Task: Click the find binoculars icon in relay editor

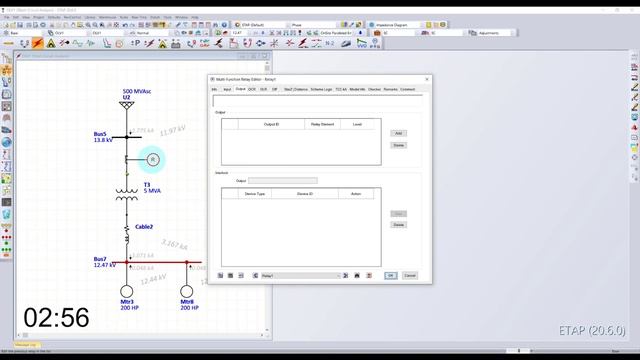Action: (x=357, y=276)
